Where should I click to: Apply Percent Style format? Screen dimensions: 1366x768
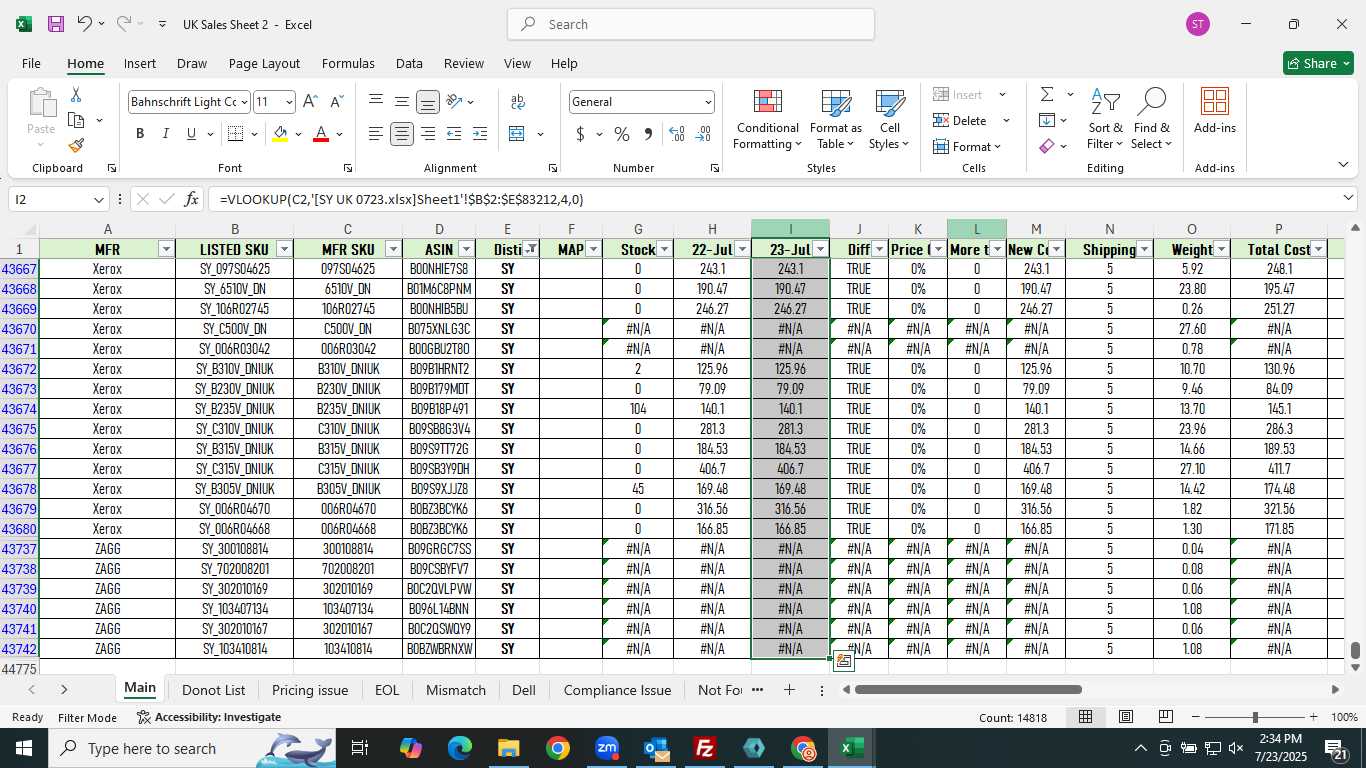pos(622,134)
